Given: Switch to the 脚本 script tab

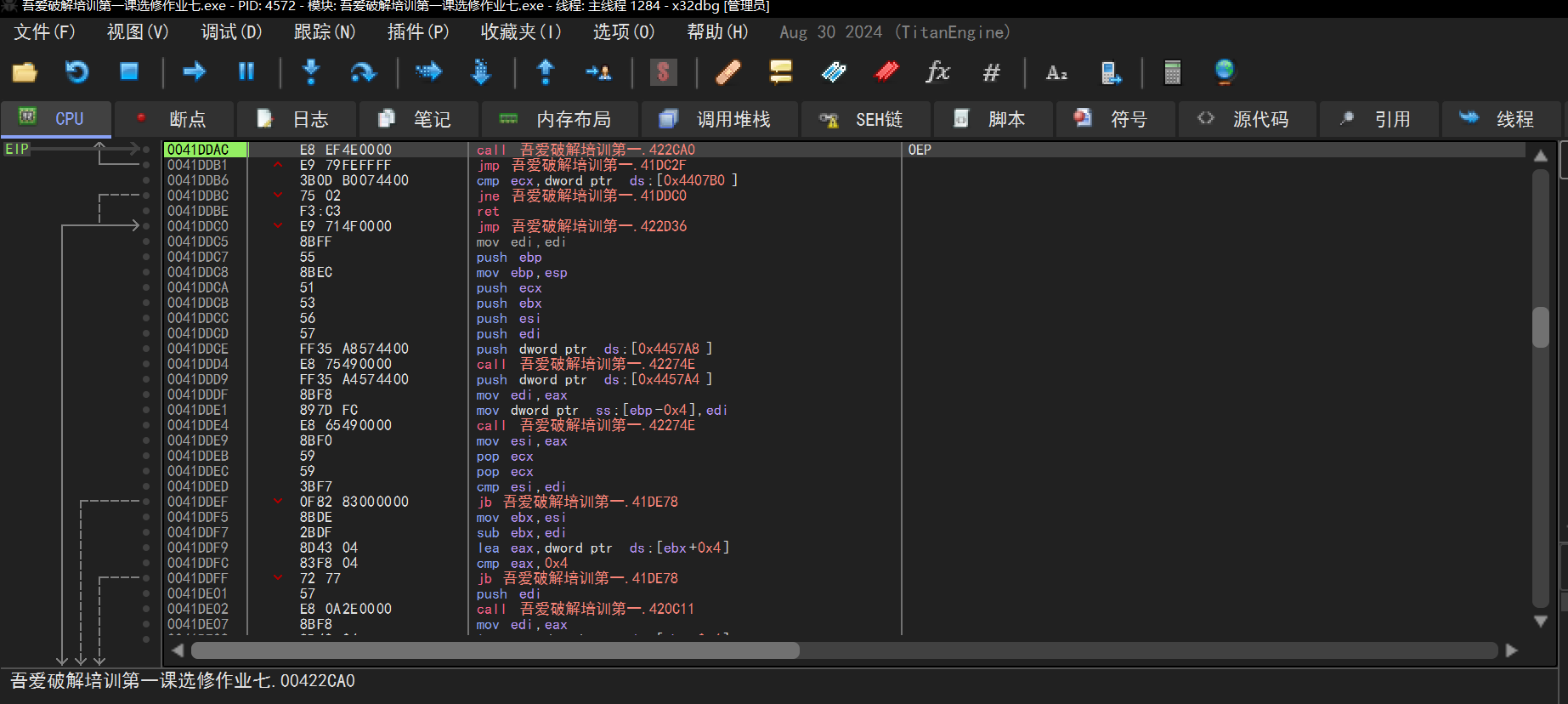Looking at the screenshot, I should tap(993, 119).
